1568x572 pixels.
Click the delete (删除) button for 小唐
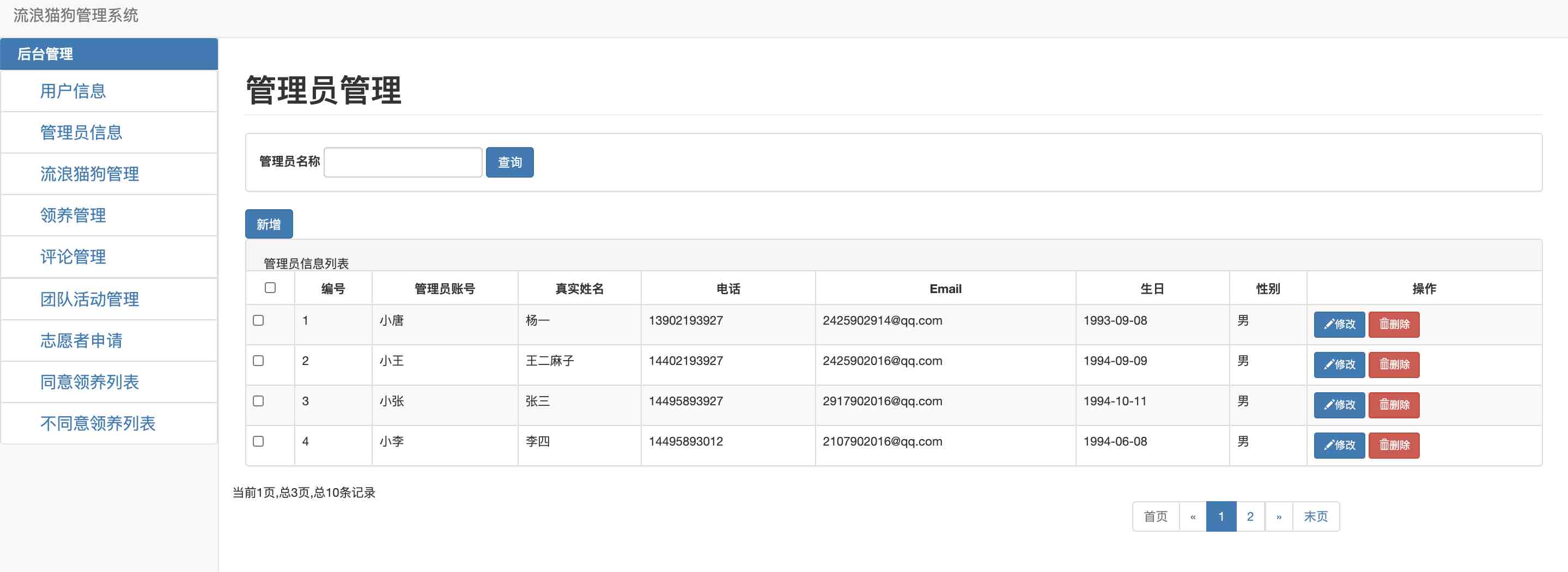1393,324
